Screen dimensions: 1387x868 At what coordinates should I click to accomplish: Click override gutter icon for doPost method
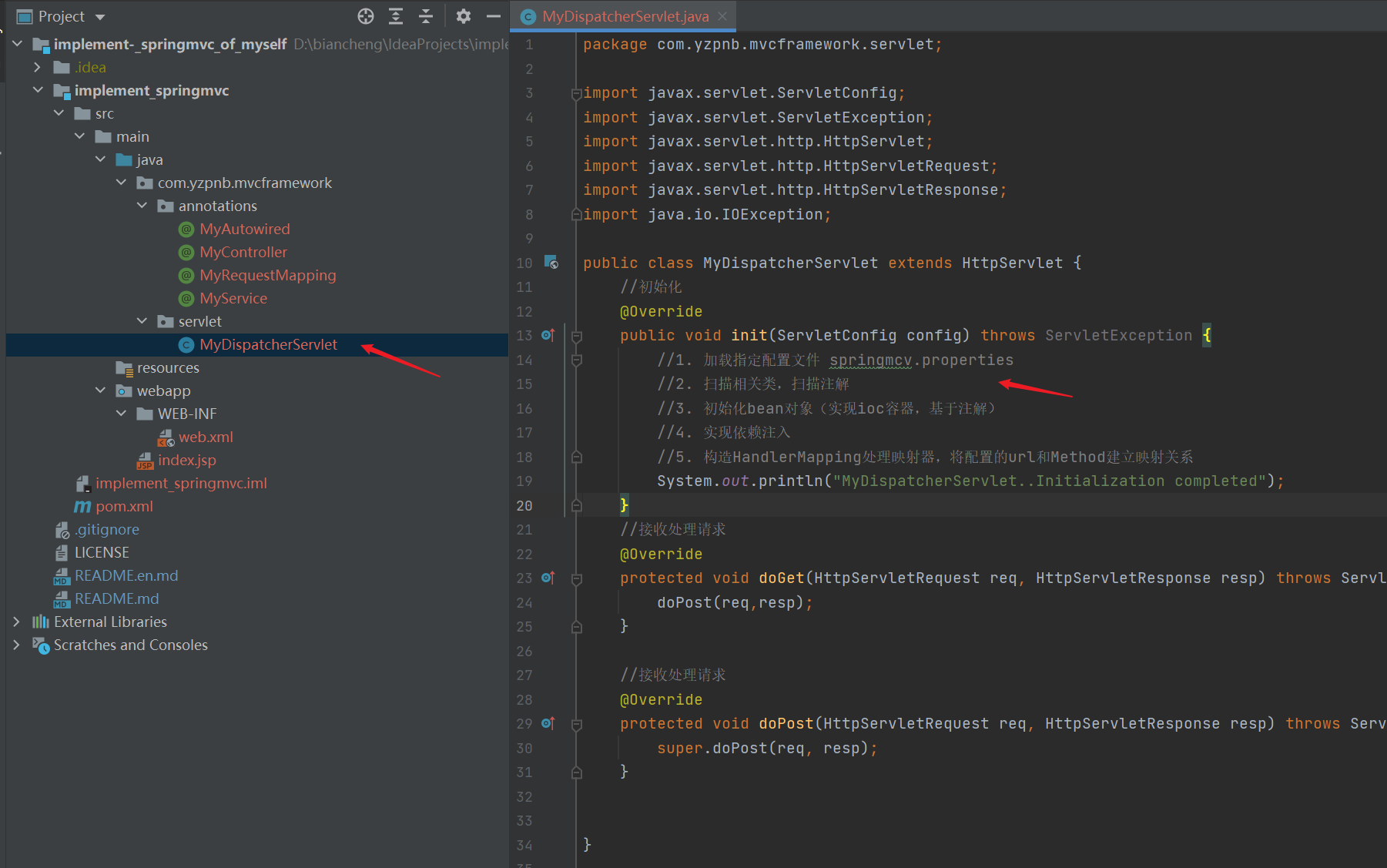click(548, 723)
